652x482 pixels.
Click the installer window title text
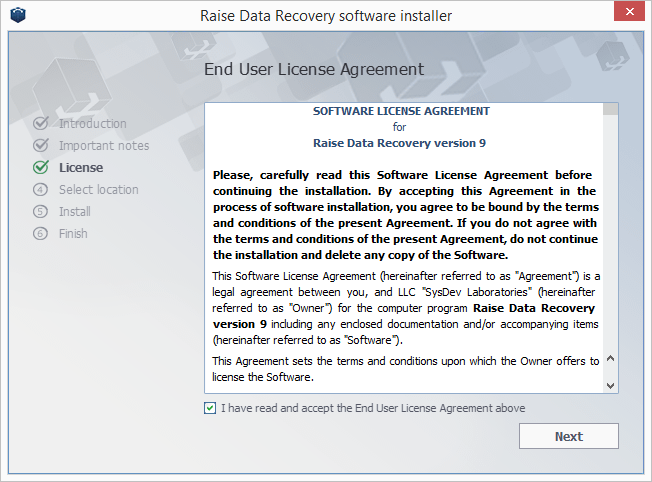pos(326,16)
